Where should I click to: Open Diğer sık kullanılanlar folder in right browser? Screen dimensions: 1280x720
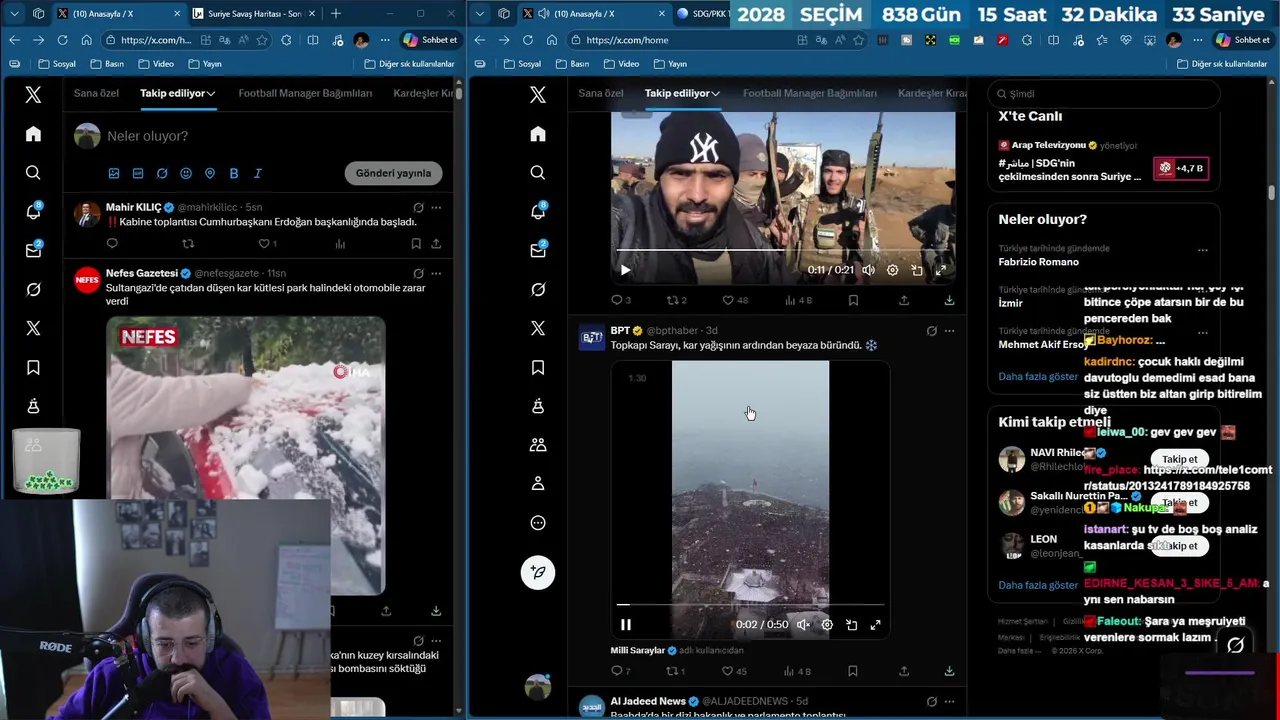pyautogui.click(x=1222, y=64)
